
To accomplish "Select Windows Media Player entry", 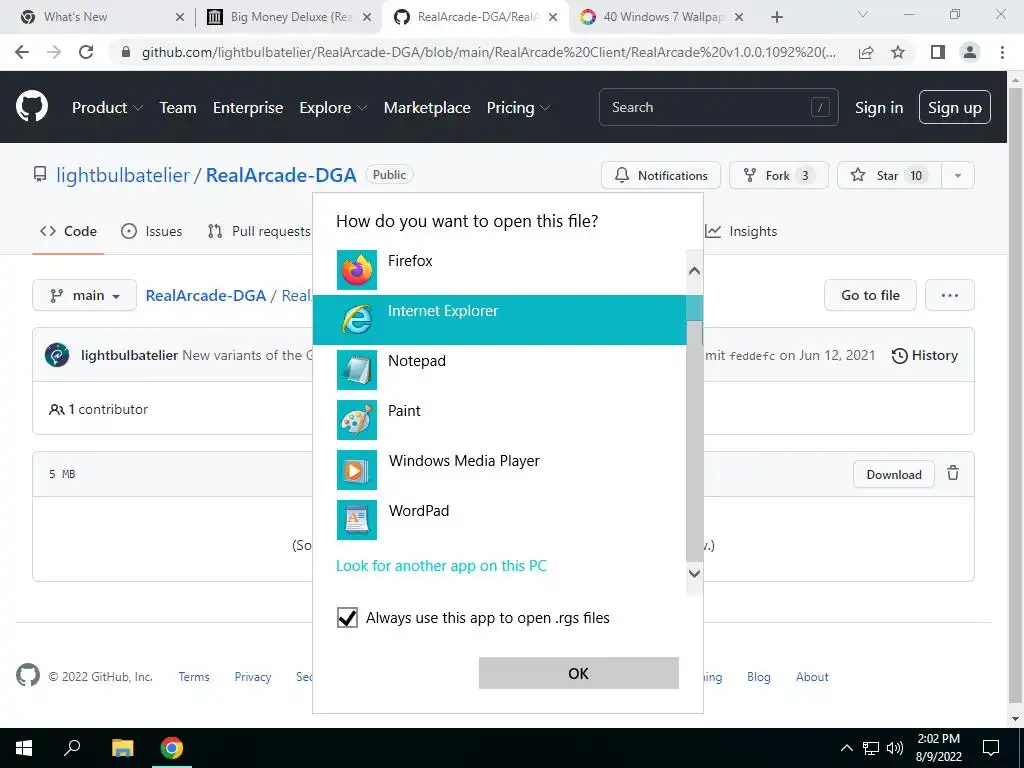I will [500, 470].
